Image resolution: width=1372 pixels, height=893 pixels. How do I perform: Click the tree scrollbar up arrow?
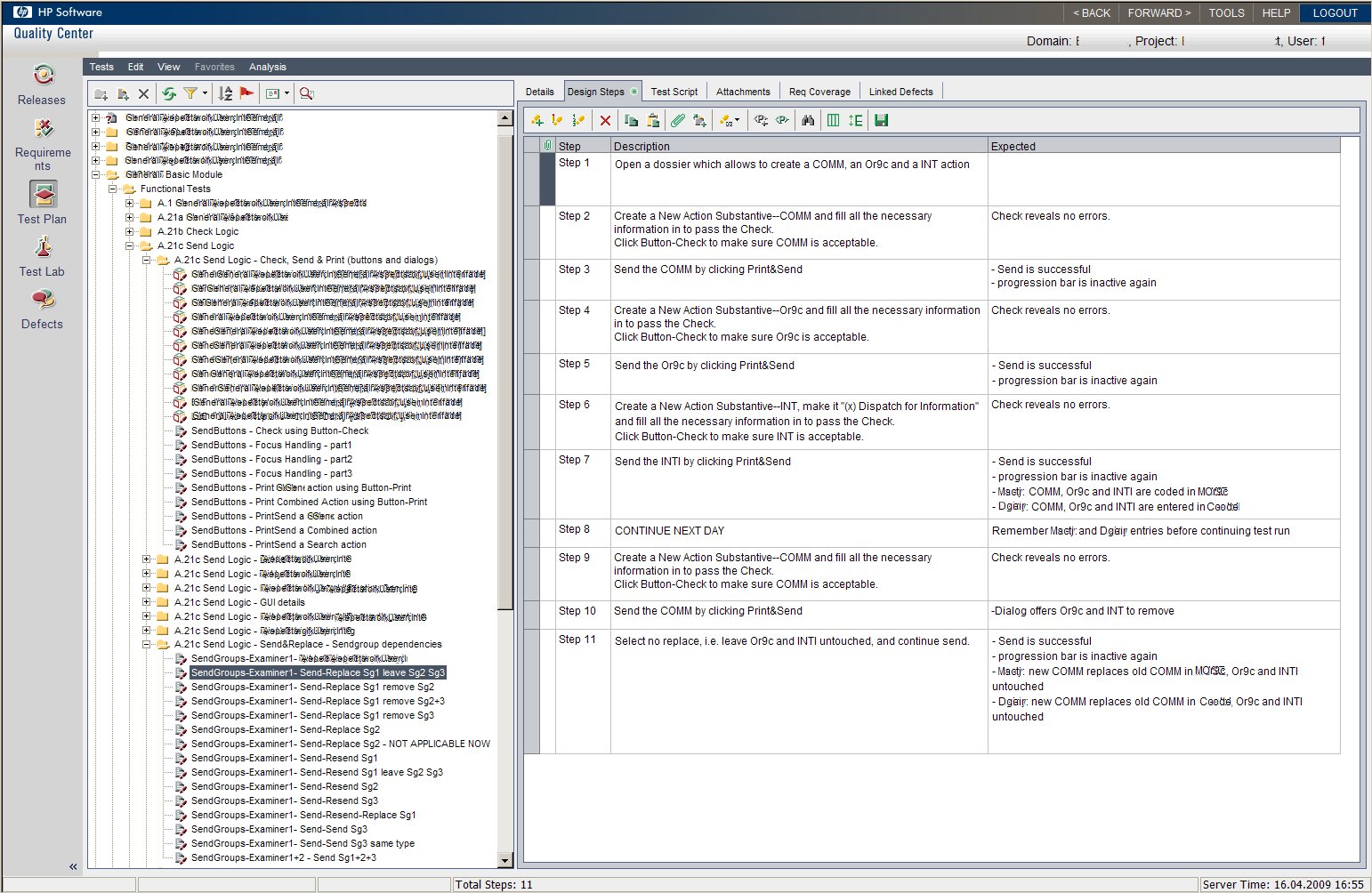point(505,118)
